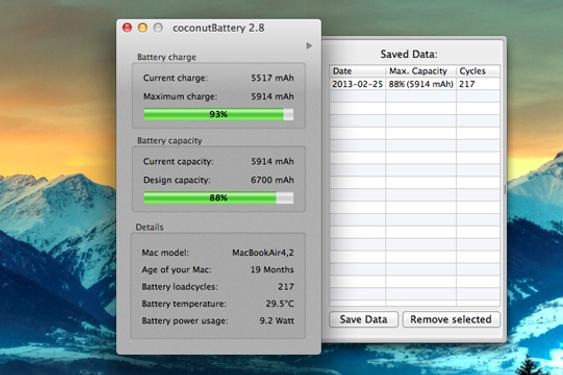Click the Design capacity 6700 mAh value

(x=272, y=180)
